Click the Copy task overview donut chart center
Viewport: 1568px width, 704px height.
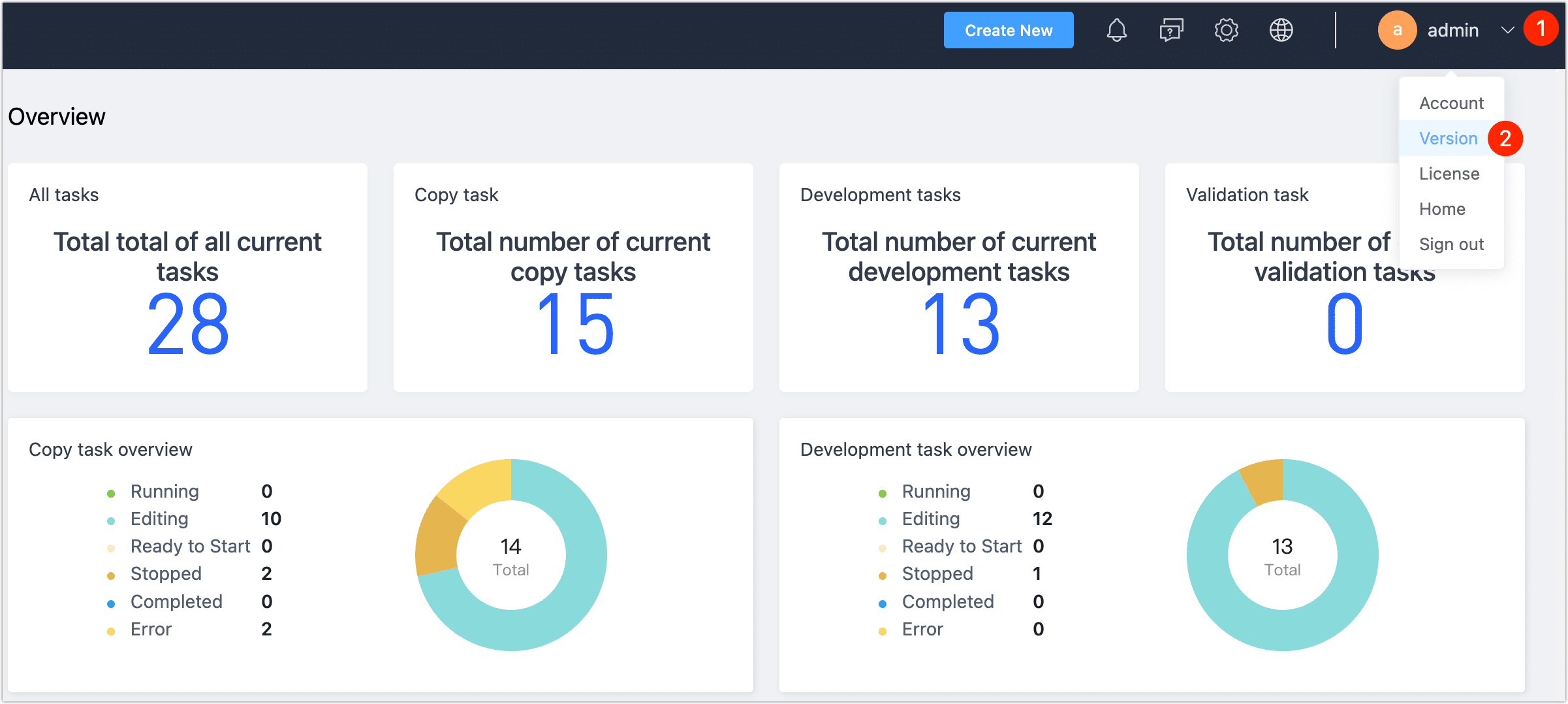pyautogui.click(x=511, y=555)
